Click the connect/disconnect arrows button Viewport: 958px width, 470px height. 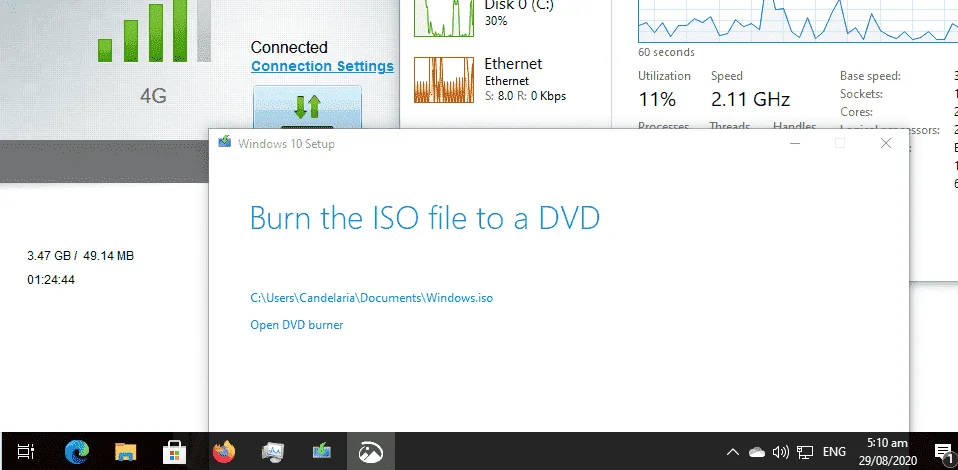(x=307, y=108)
